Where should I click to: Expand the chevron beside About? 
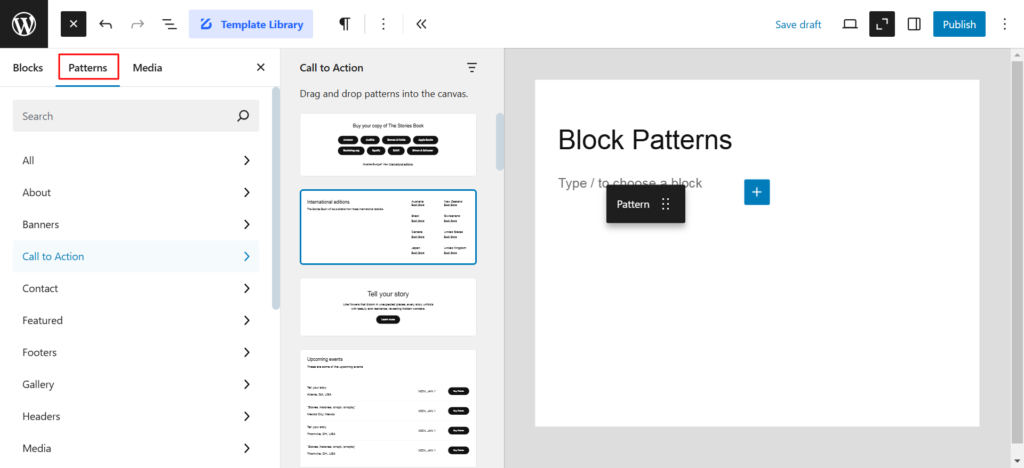247,193
